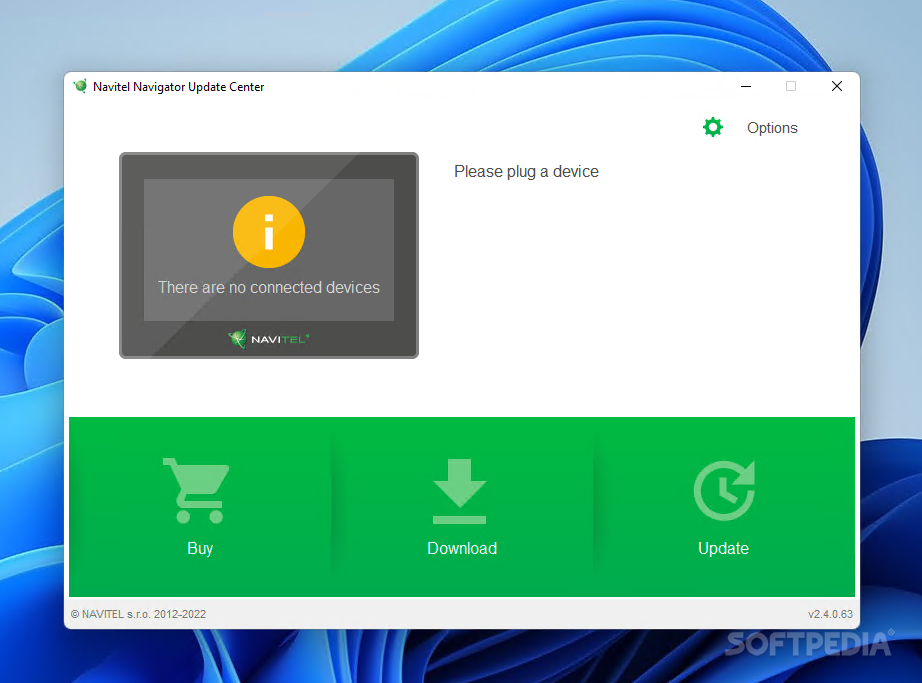
Task: Click the Navitel app icon in title bar
Action: click(x=80, y=86)
